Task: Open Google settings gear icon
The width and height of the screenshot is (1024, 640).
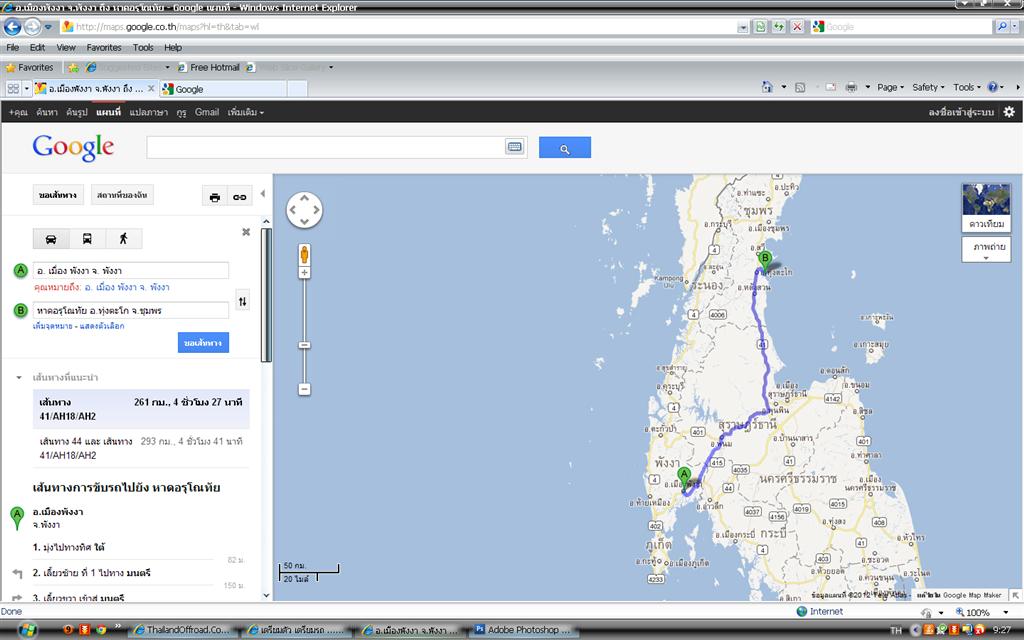Action: point(1009,112)
